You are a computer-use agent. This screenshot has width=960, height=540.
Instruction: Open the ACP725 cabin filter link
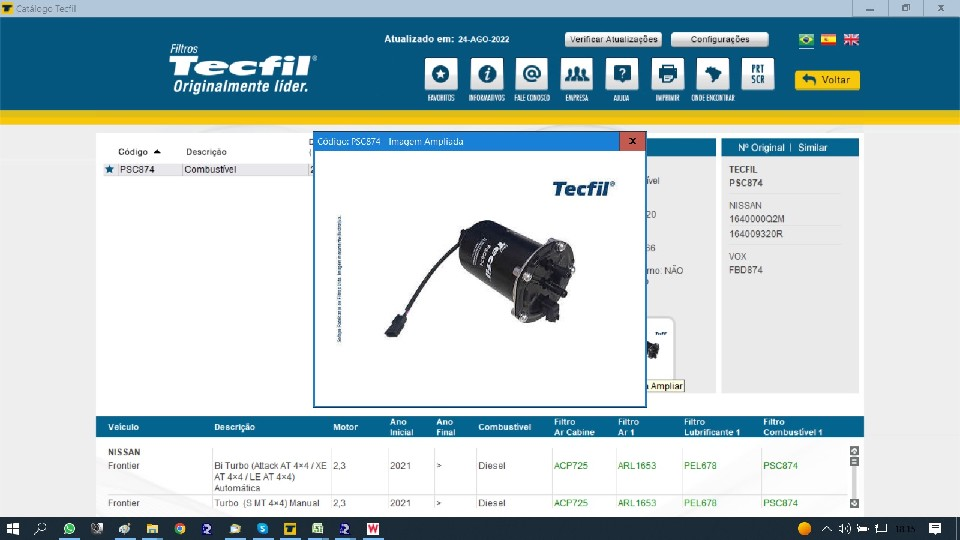click(569, 465)
